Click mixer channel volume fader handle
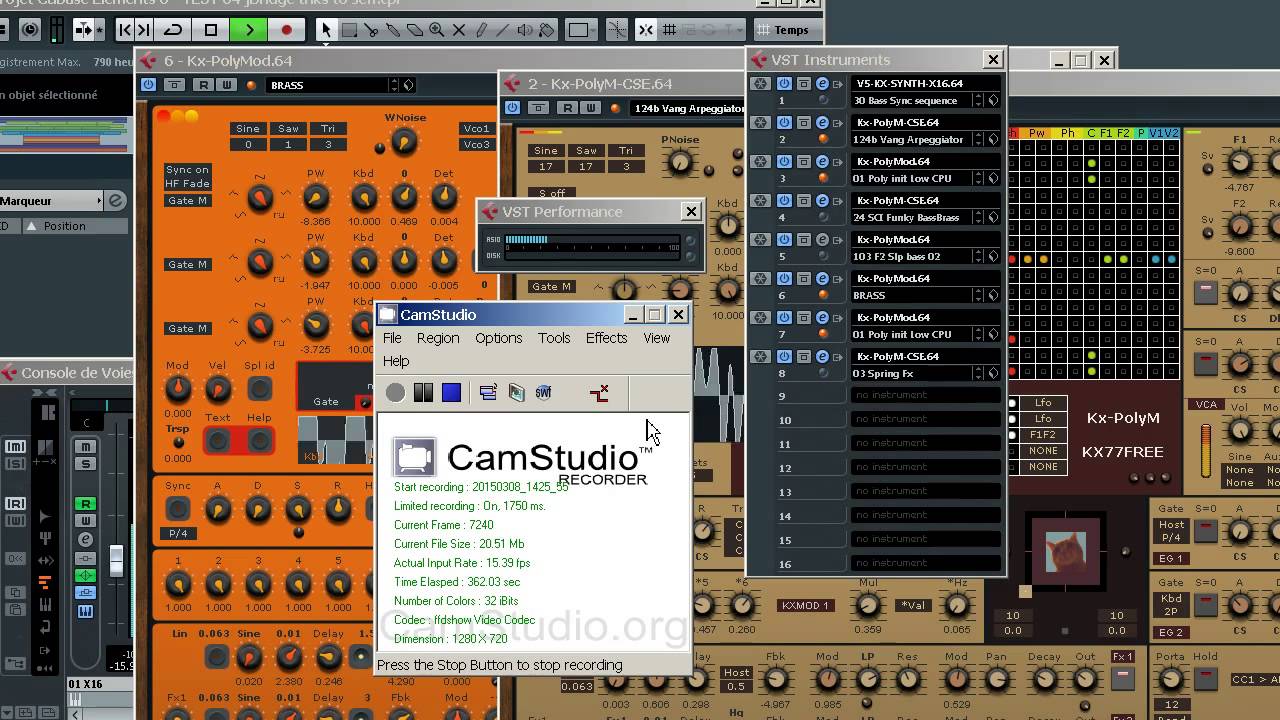The width and height of the screenshot is (1280, 720). [116, 560]
